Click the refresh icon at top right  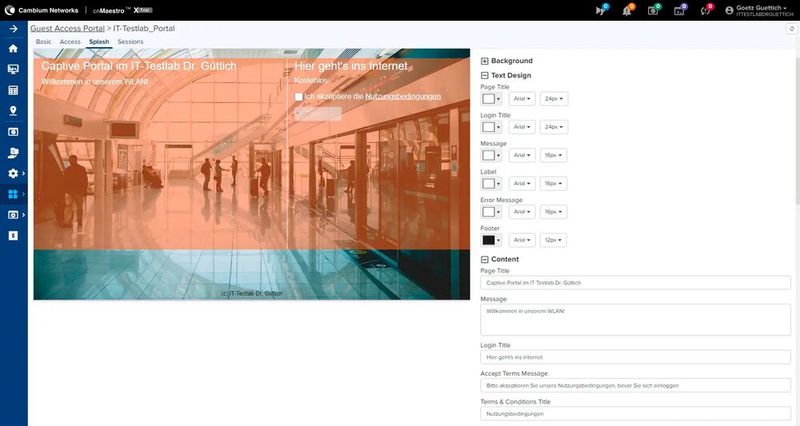791,29
